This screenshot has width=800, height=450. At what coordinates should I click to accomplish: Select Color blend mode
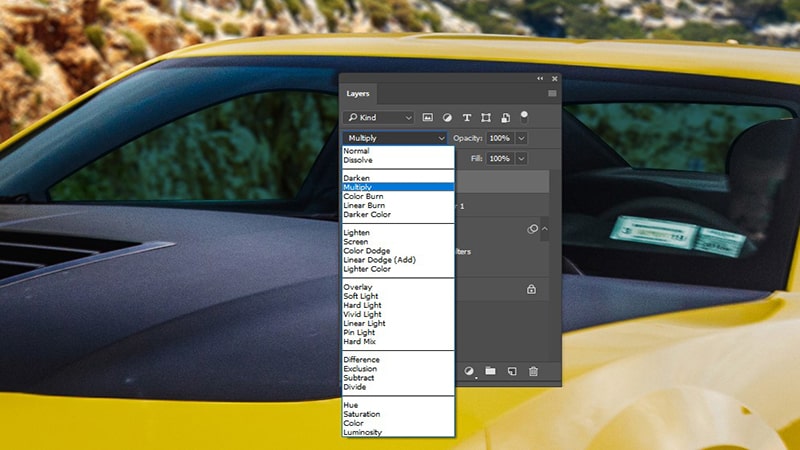(398, 424)
